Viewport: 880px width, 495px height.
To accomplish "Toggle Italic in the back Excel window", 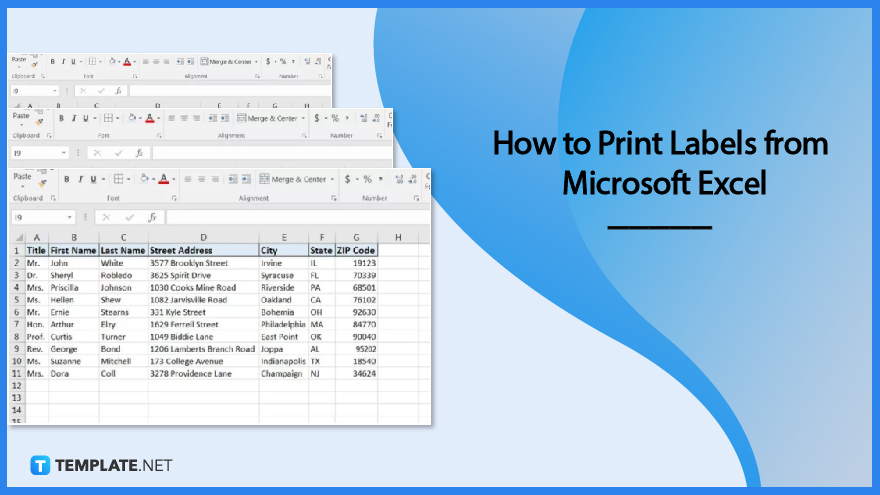I will pyautogui.click(x=63, y=62).
